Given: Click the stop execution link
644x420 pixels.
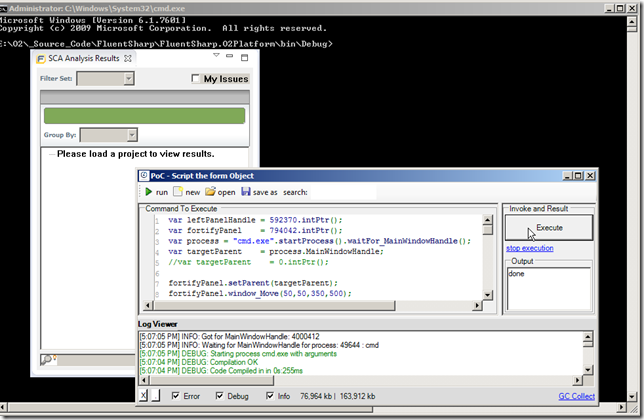Looking at the screenshot, I should click(529, 248).
